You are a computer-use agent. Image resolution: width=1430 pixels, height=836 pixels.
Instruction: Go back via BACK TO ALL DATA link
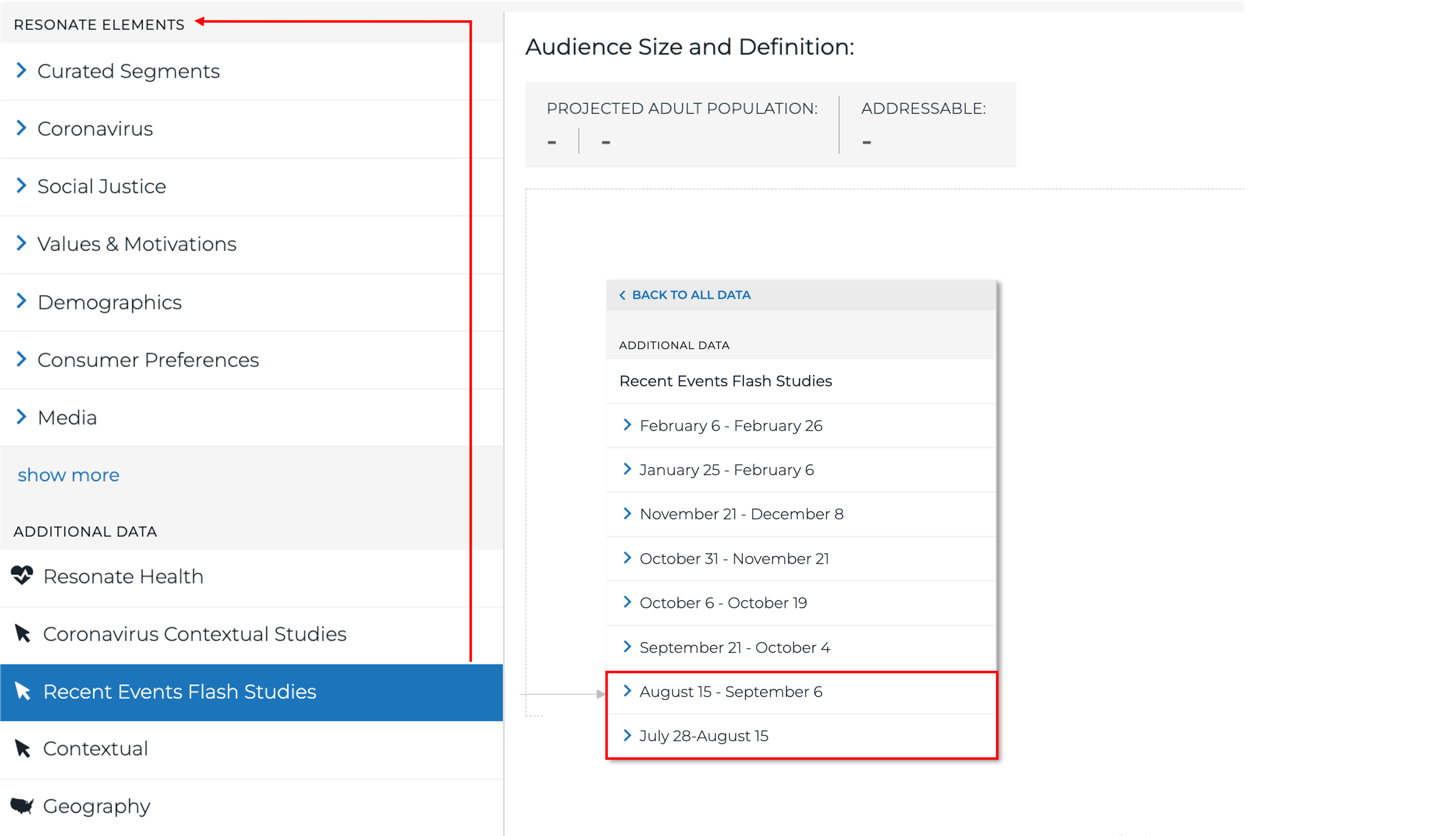pyautogui.click(x=691, y=295)
